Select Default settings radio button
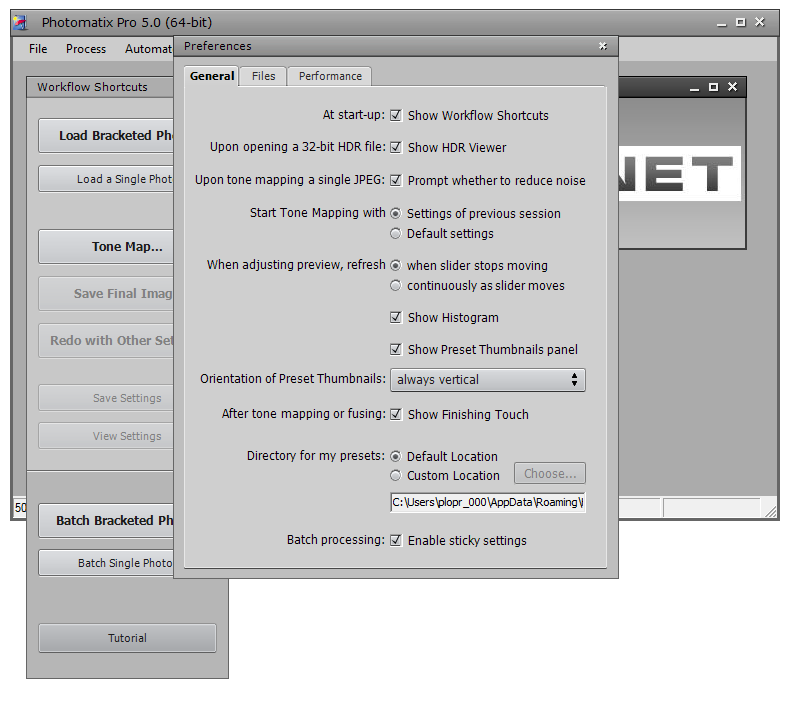The image size is (792, 721). click(395, 234)
